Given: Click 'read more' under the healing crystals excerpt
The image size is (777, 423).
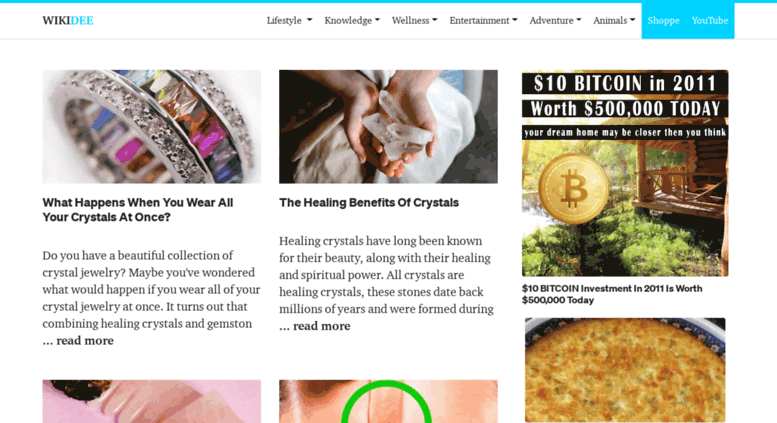Looking at the screenshot, I should 322,326.
